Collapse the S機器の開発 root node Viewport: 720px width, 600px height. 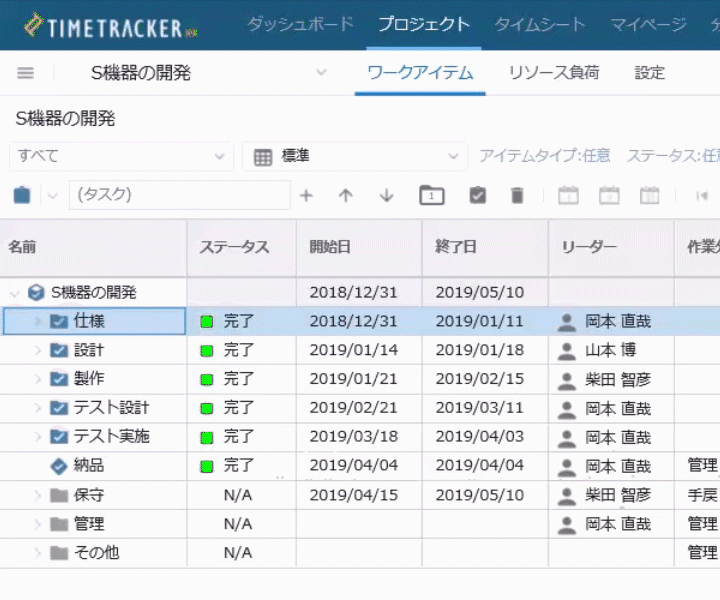[x=14, y=293]
